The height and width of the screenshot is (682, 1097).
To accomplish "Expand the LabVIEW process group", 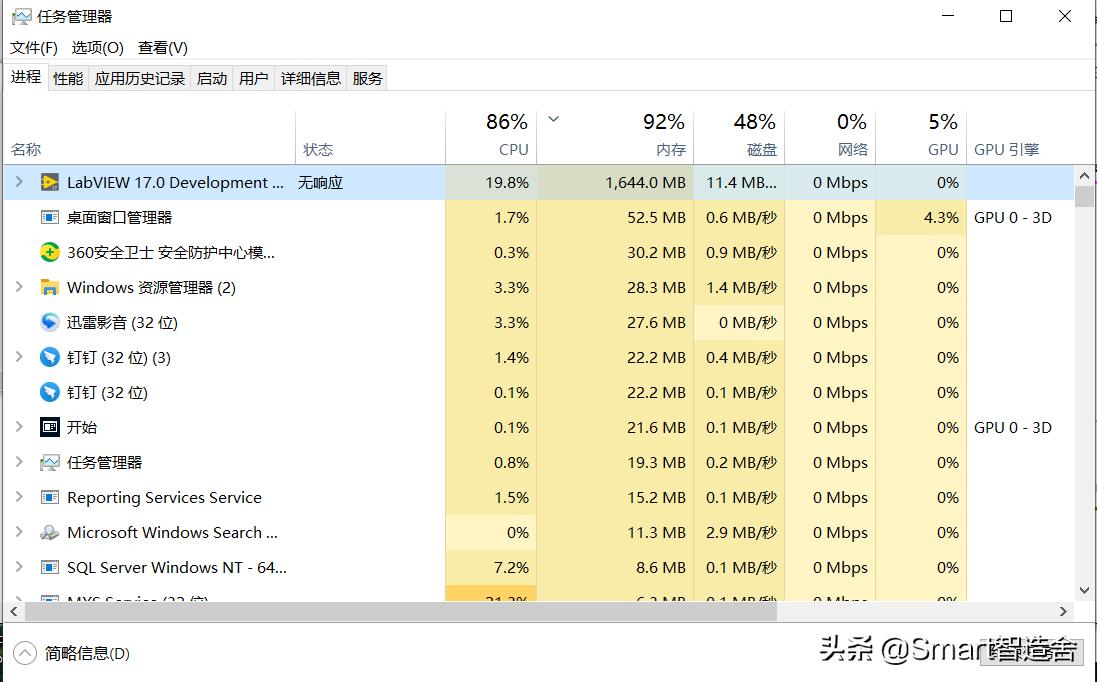I will point(17,182).
